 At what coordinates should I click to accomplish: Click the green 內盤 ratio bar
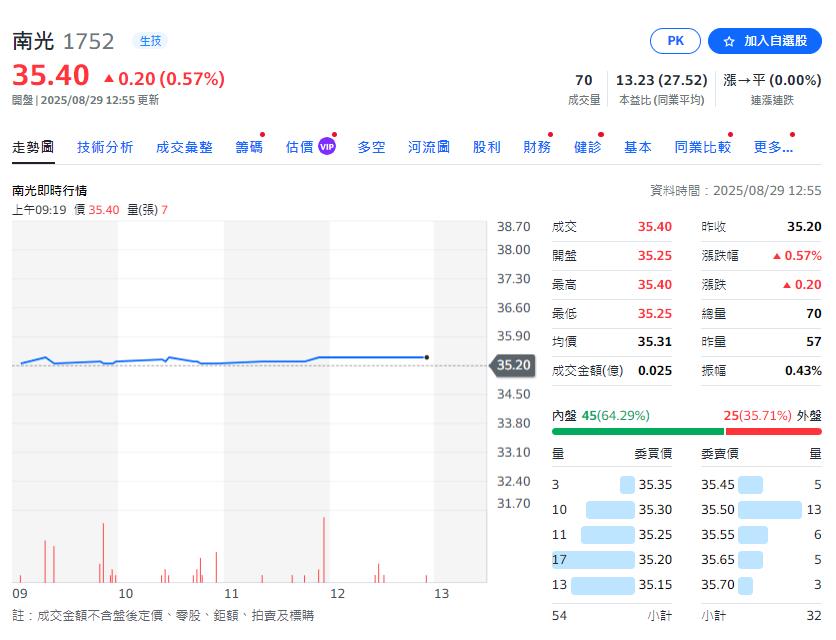(638, 431)
